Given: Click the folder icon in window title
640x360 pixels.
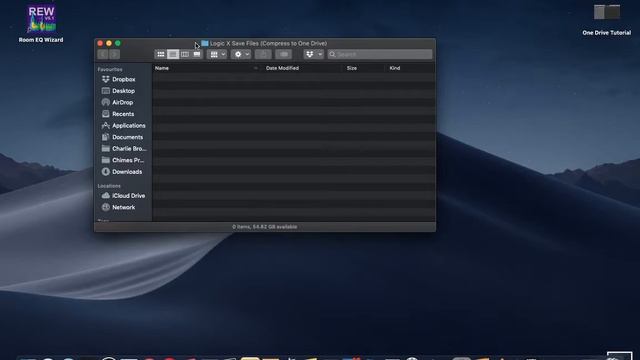Looking at the screenshot, I should point(205,43).
